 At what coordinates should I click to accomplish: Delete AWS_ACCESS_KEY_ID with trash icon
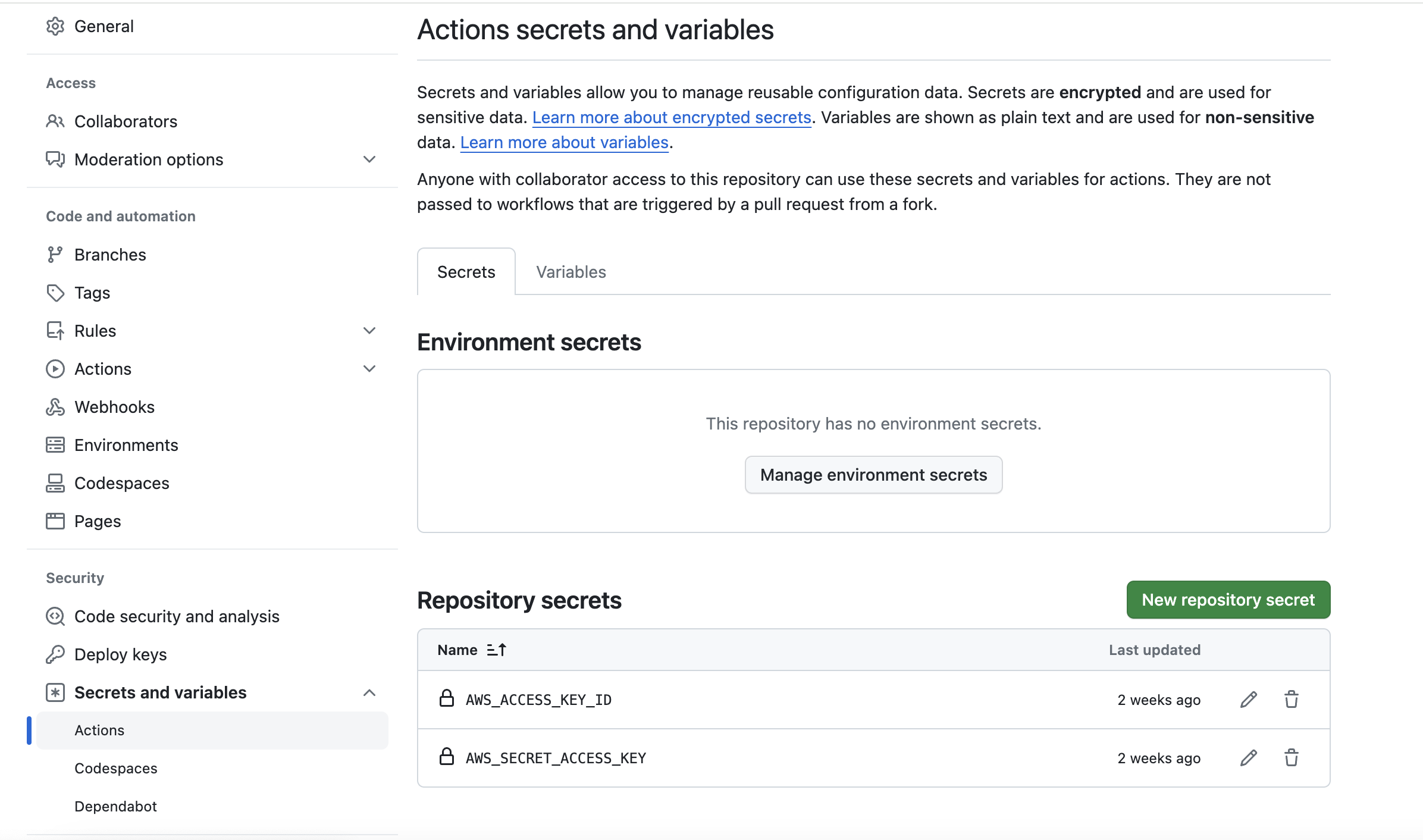click(x=1291, y=700)
